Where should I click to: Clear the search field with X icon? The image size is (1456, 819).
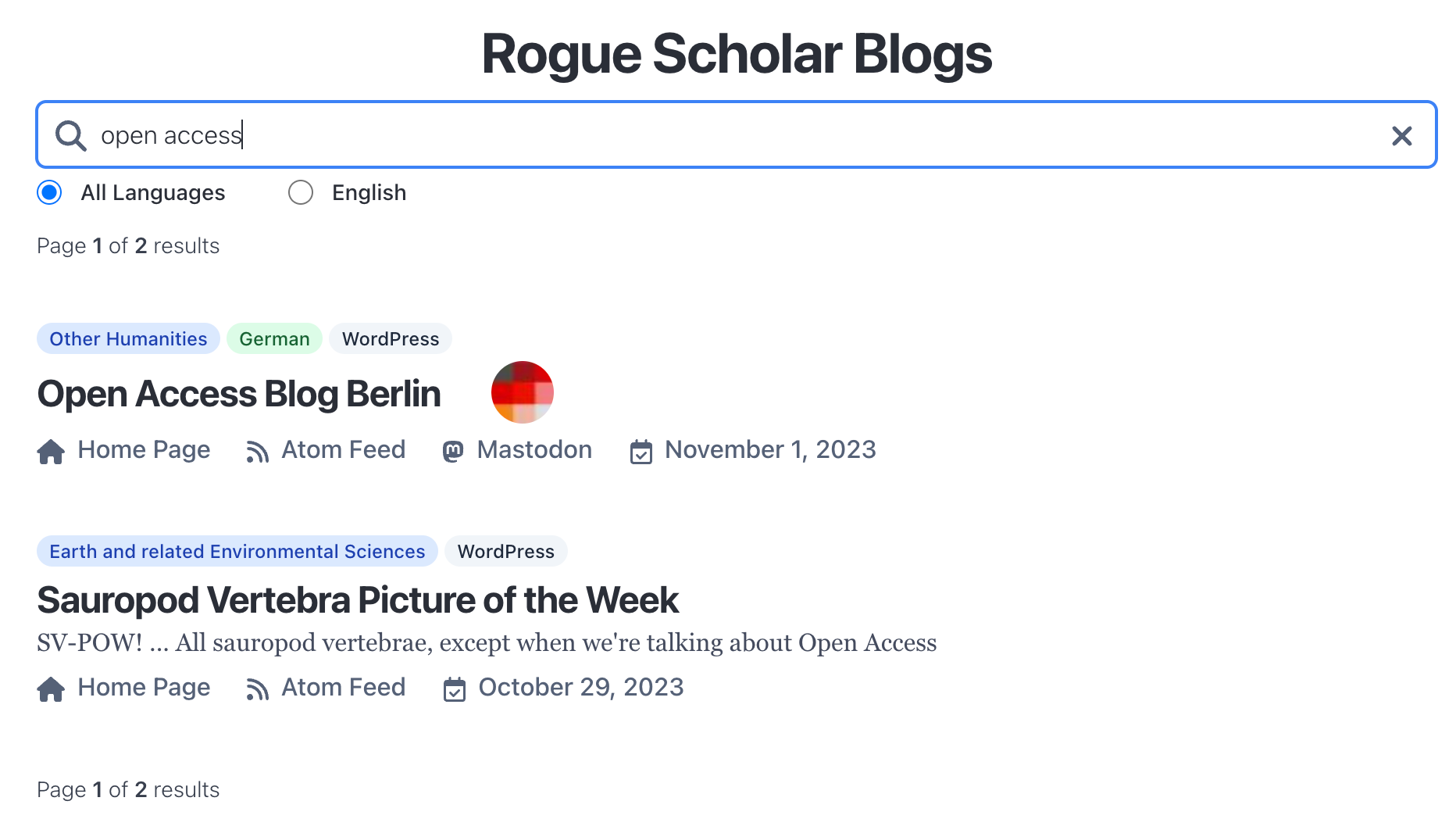pos(1401,136)
